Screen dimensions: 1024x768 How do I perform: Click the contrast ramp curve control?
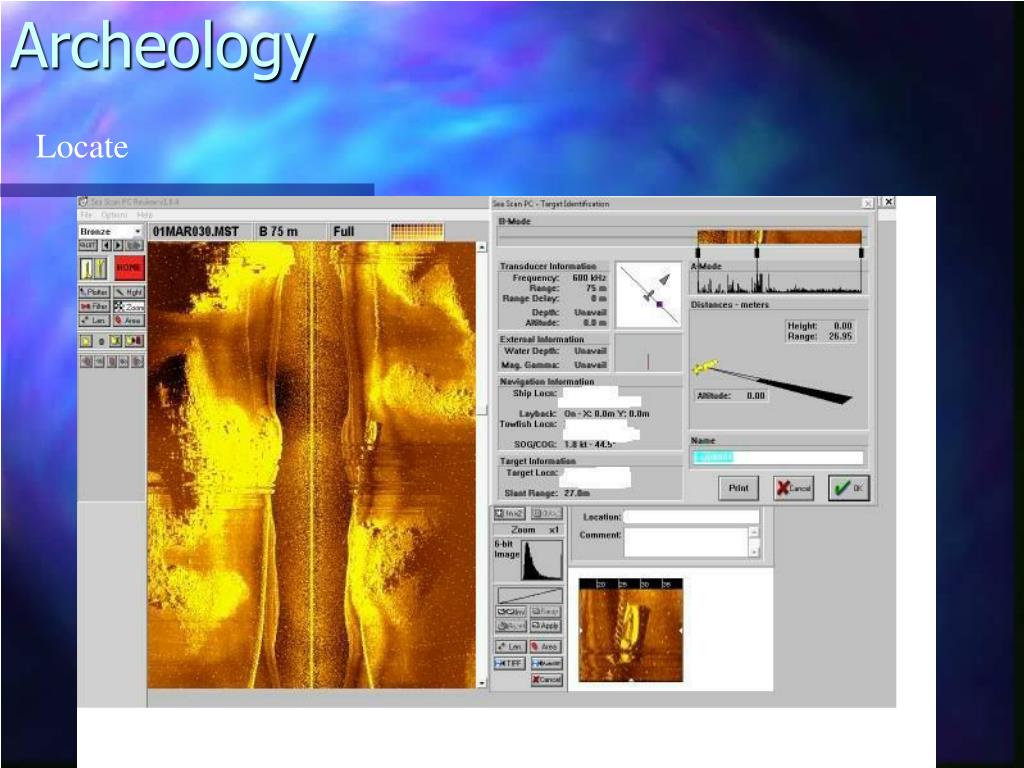[530, 596]
